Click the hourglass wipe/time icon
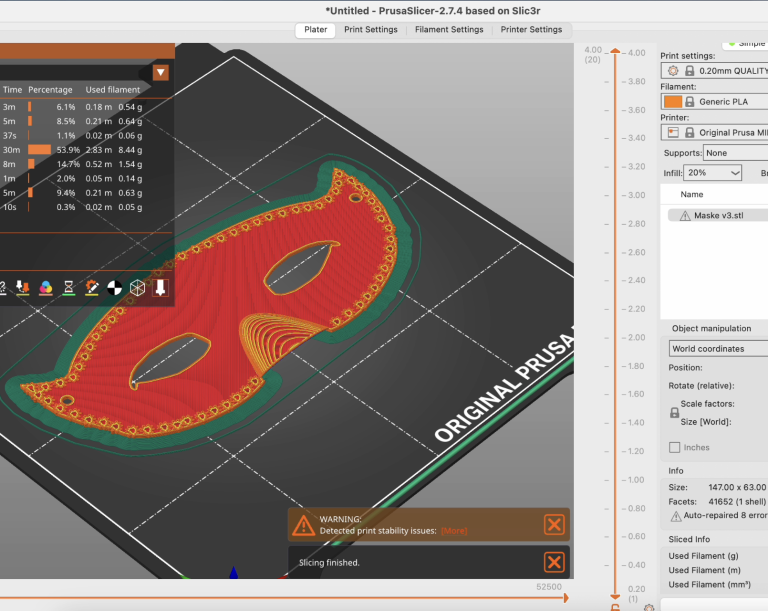768x611 pixels. [x=68, y=288]
